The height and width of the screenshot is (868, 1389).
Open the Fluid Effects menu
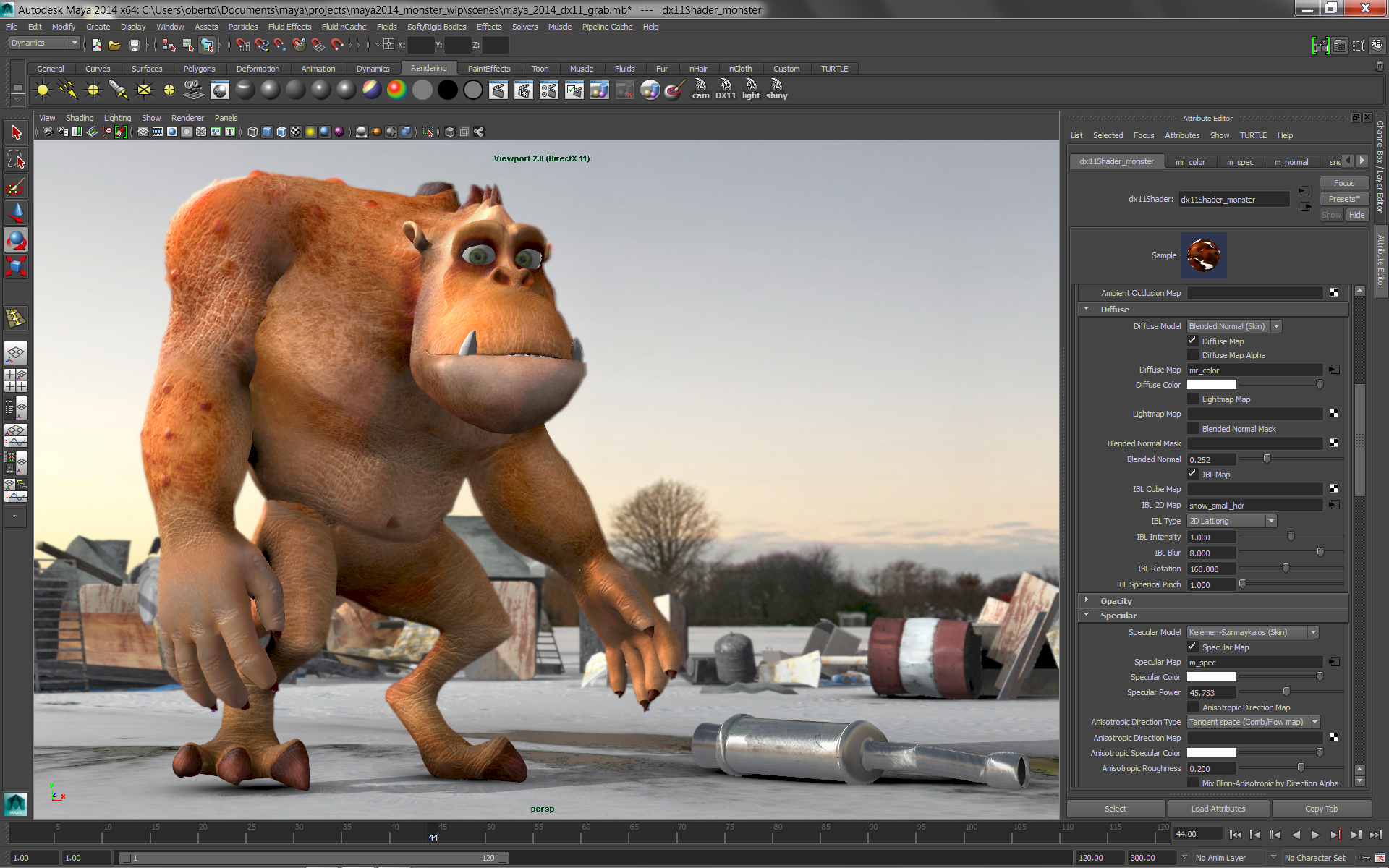click(x=289, y=27)
